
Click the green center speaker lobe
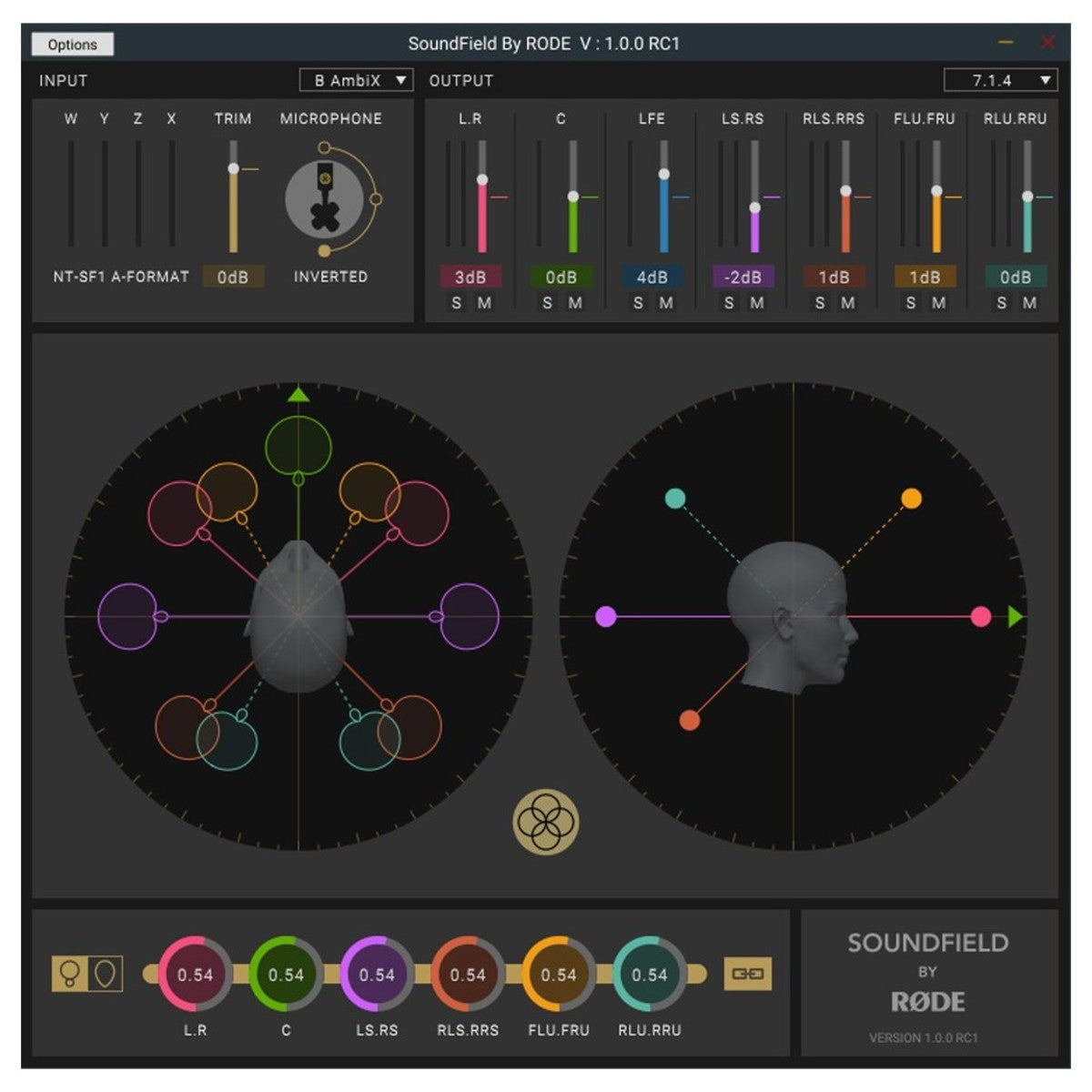298,445
